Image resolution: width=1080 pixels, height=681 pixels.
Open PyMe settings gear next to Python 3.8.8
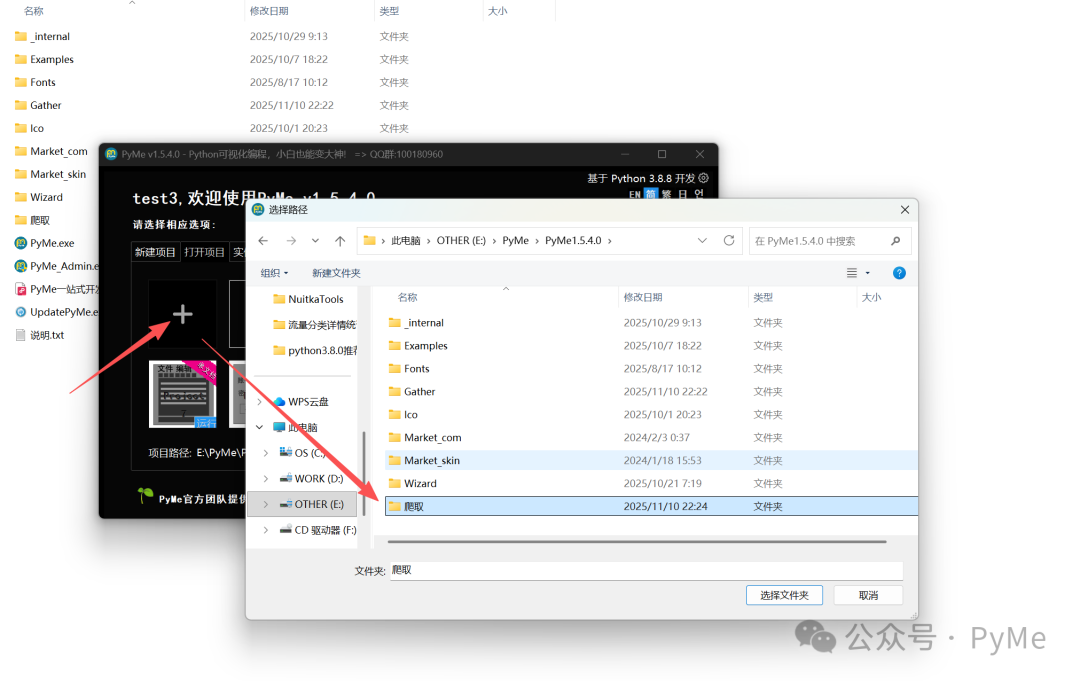703,179
